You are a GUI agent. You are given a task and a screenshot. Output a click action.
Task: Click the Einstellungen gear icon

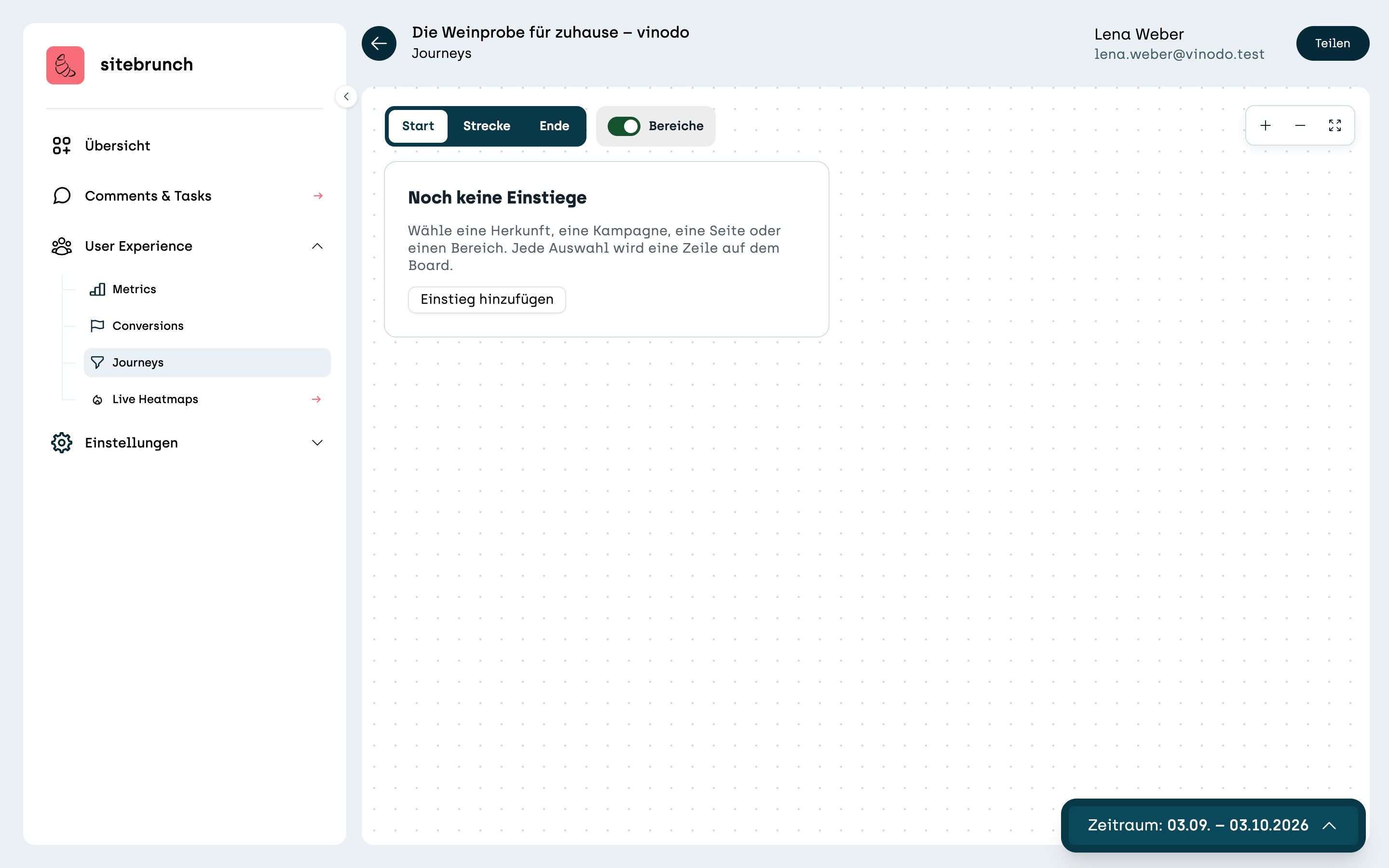pyautogui.click(x=61, y=443)
